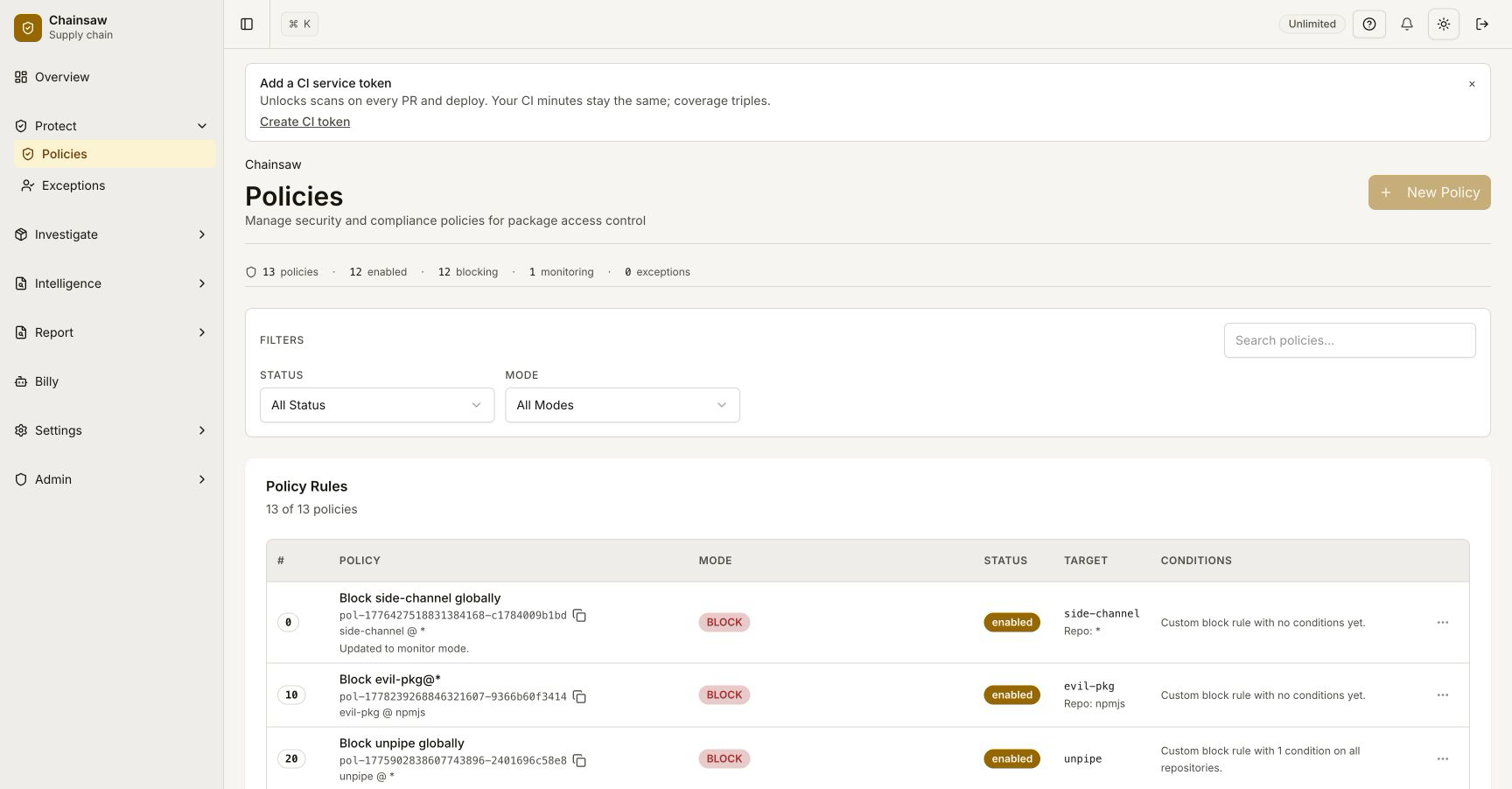Follow the Create CI token link
Screen dimensions: 1512x789
(x=304, y=122)
